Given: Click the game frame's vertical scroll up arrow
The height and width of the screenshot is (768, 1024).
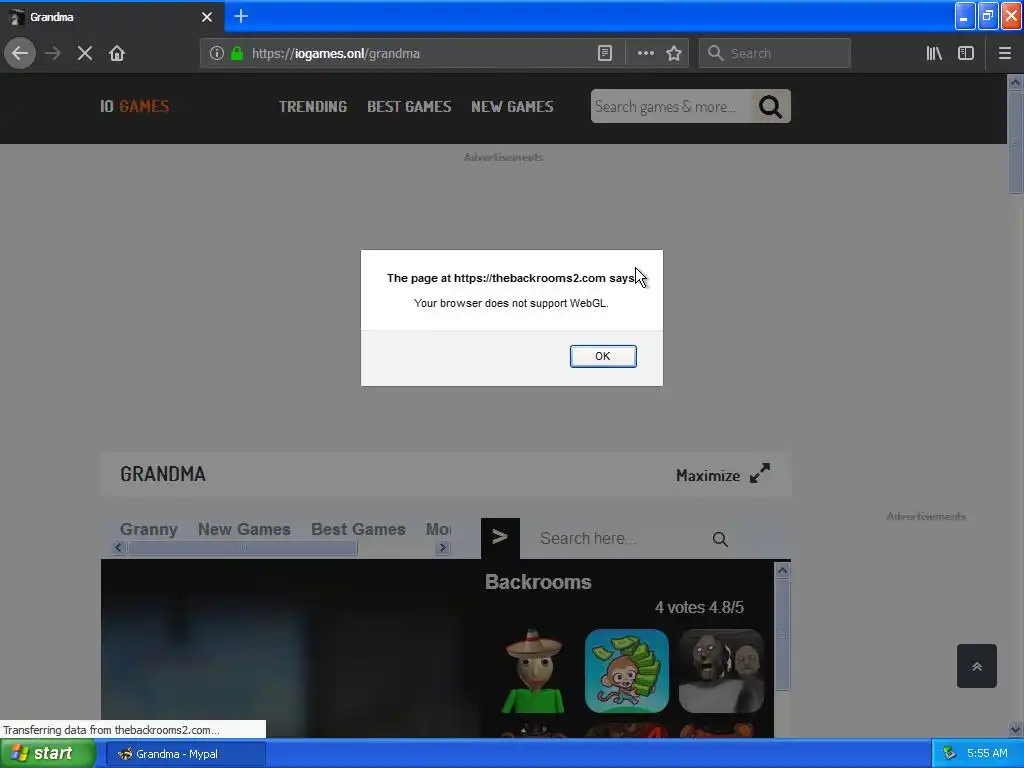Looking at the screenshot, I should [782, 570].
